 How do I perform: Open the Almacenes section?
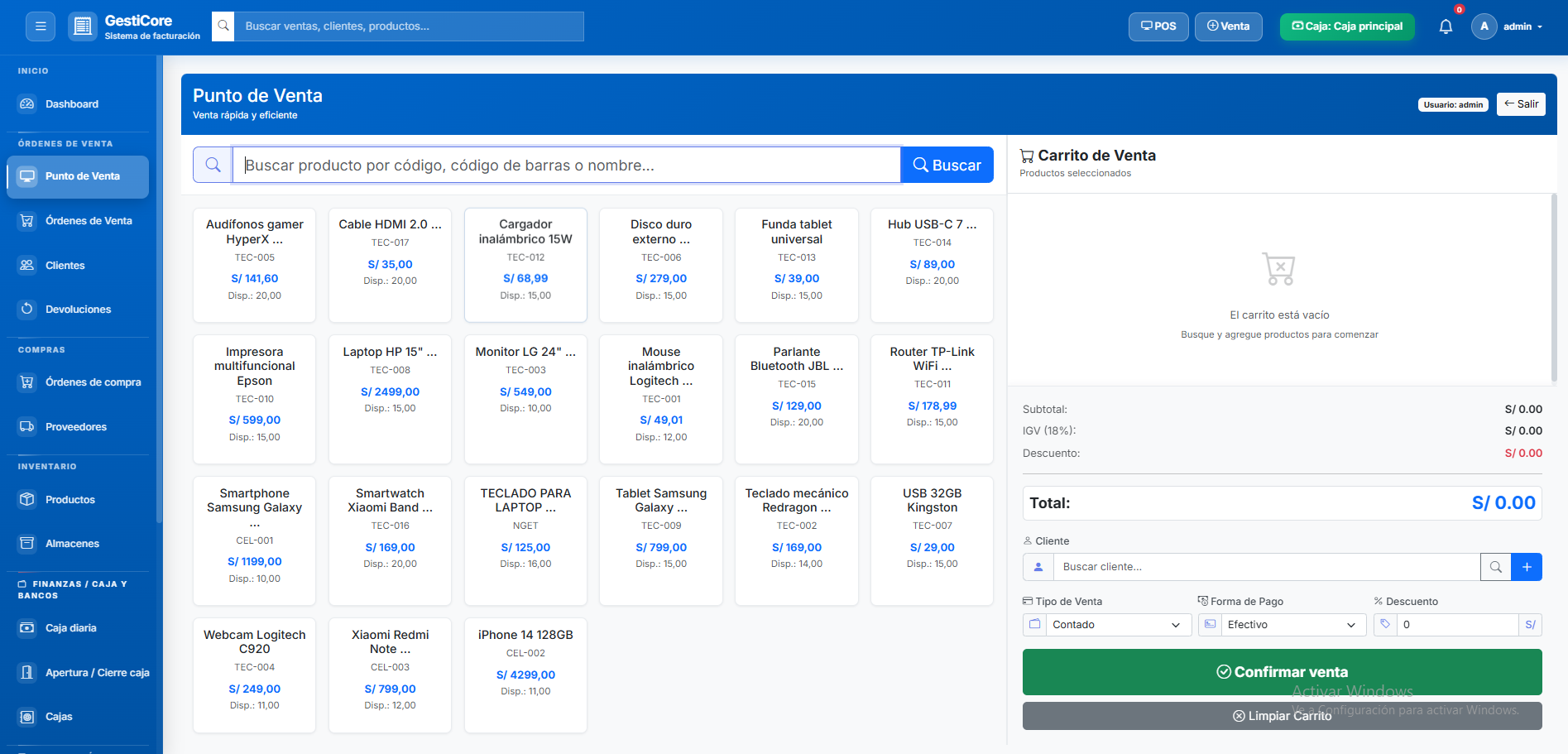tap(78, 544)
